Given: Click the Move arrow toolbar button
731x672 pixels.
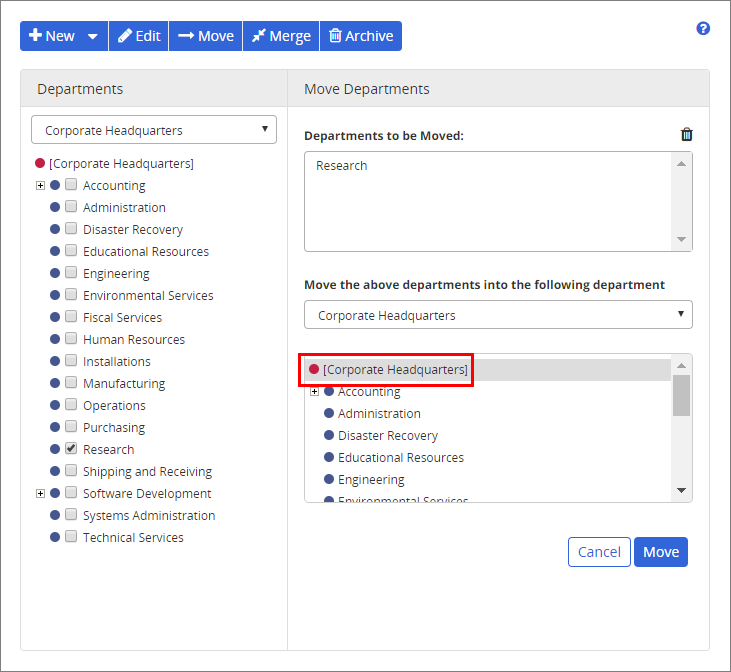Looking at the screenshot, I should click(205, 36).
